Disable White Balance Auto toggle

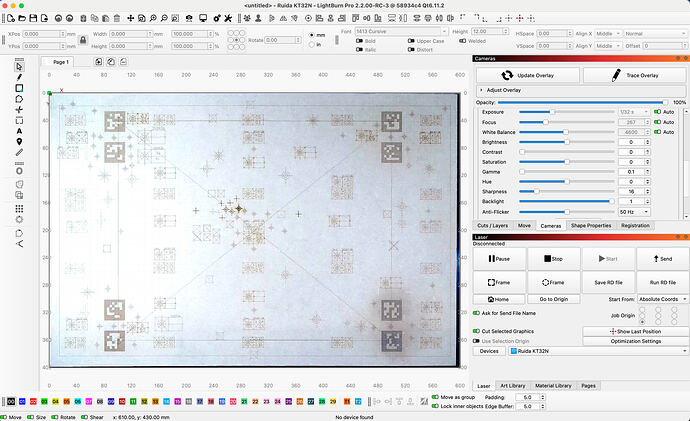(x=657, y=132)
